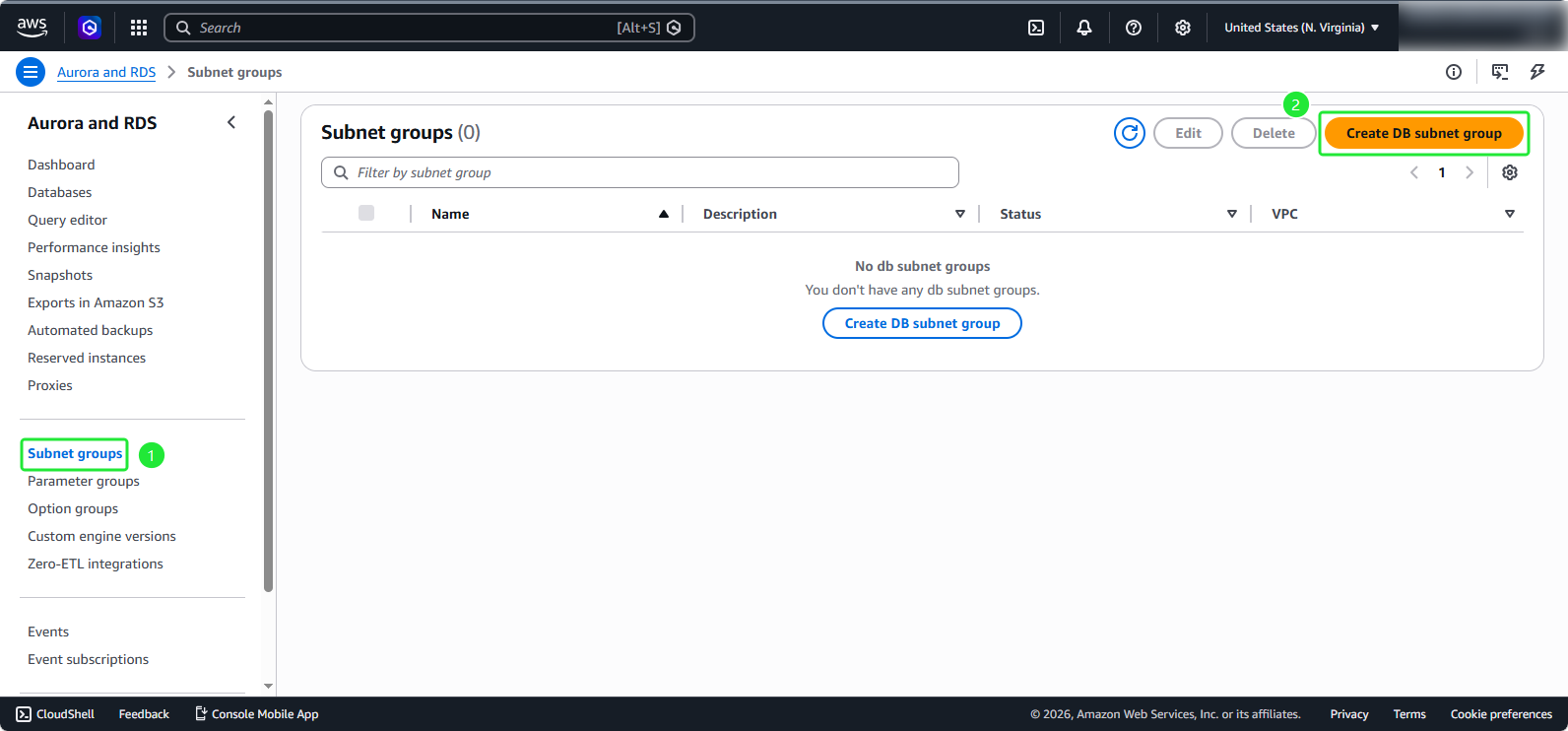Click the Name column header

point(450,214)
